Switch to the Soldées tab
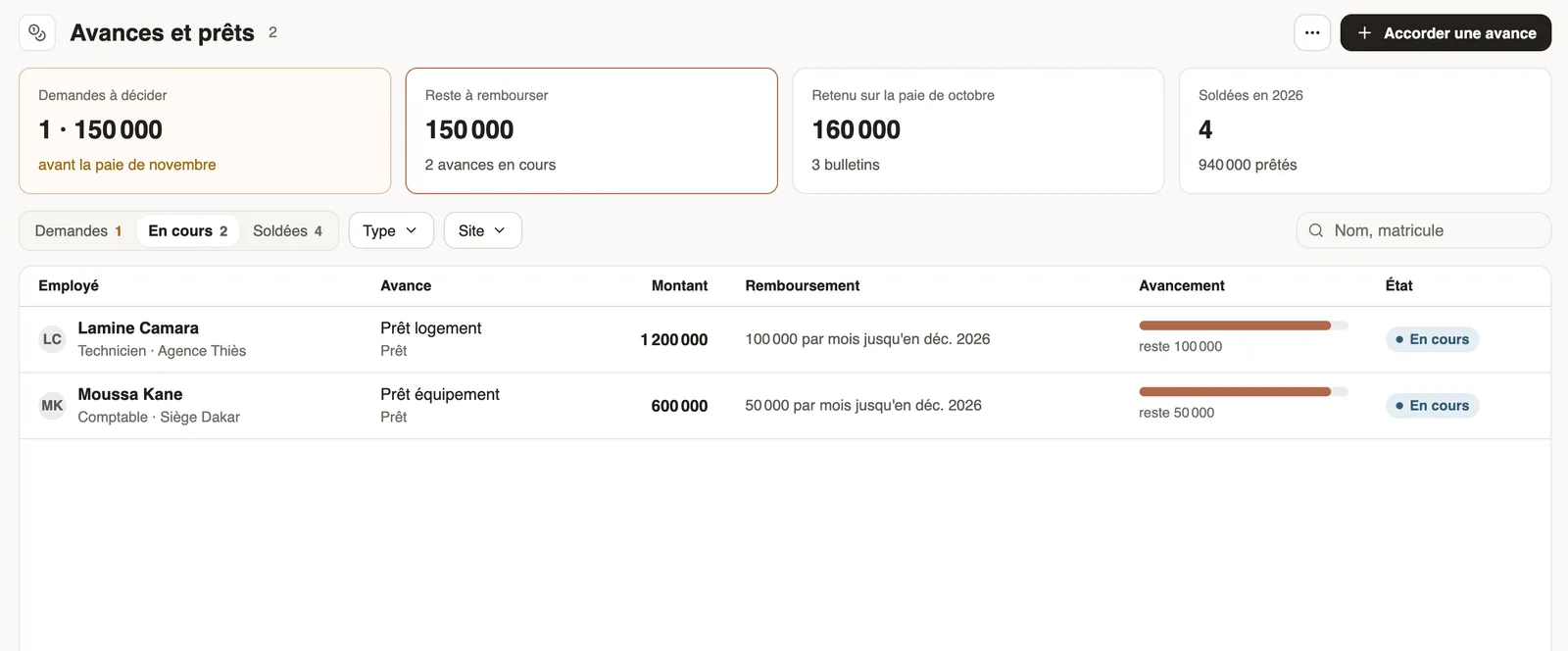Image resolution: width=1568 pixels, height=651 pixels. [x=287, y=231]
